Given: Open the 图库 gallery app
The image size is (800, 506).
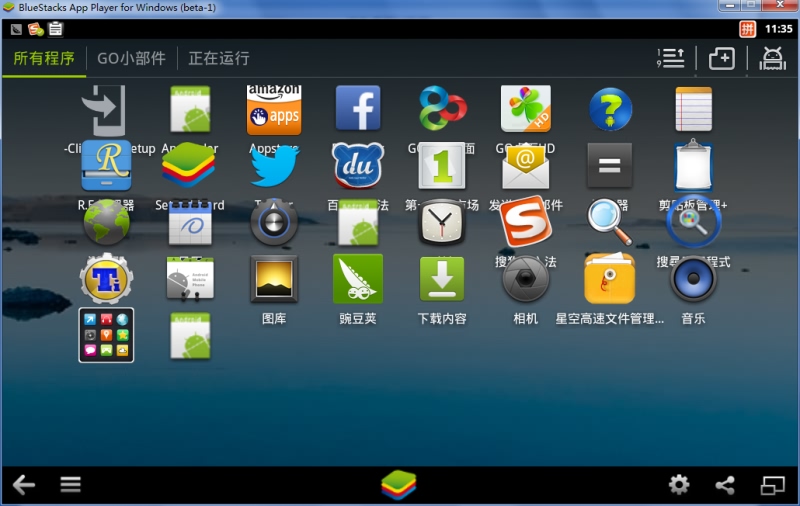Looking at the screenshot, I should coord(274,279).
